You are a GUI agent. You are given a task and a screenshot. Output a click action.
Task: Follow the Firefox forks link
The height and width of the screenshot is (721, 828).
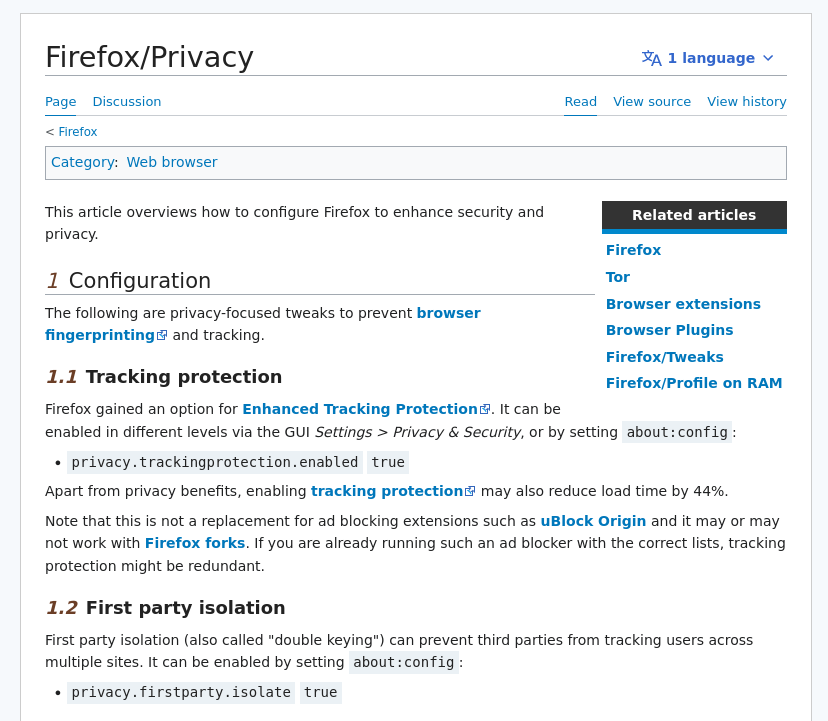pyautogui.click(x=195, y=543)
